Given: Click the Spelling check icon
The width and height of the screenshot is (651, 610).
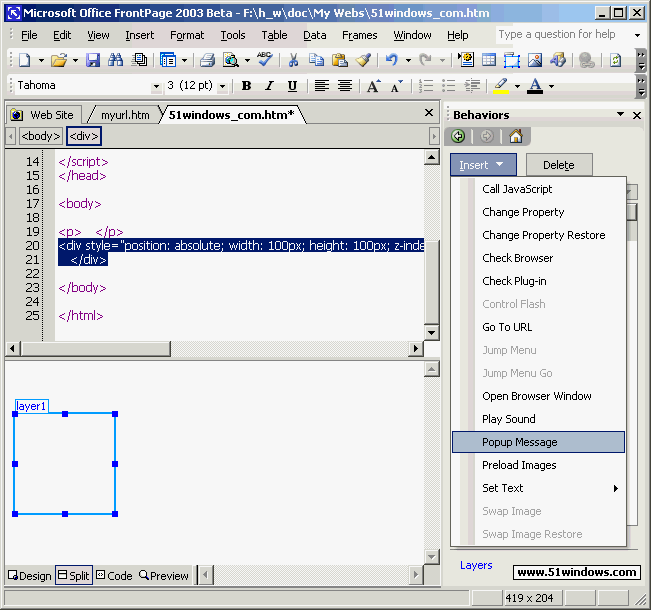Looking at the screenshot, I should click(x=264, y=60).
